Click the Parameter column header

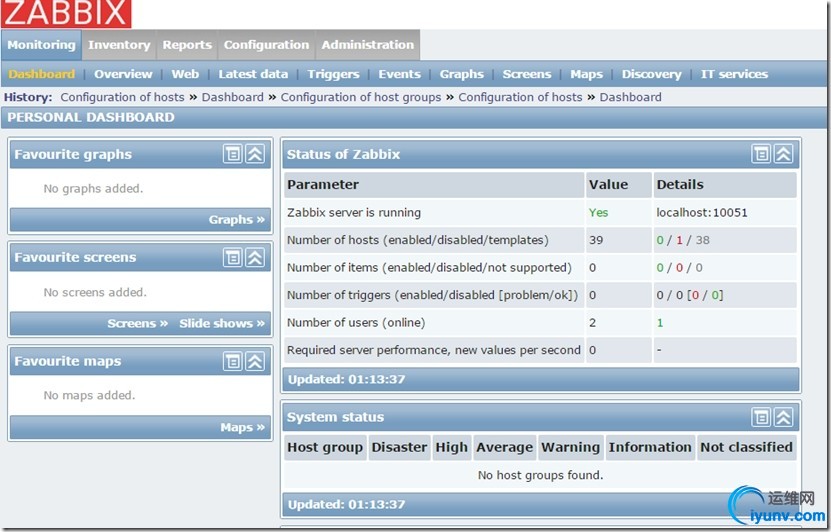pos(434,185)
